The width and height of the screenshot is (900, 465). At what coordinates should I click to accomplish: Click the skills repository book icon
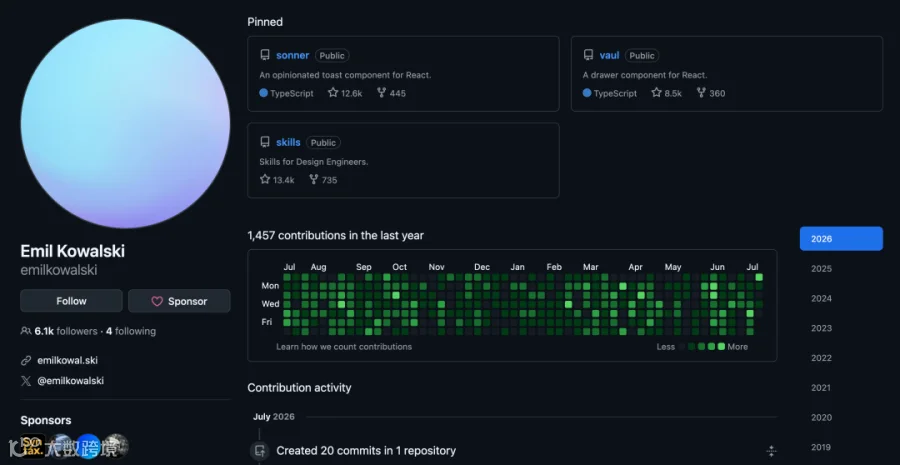(265, 142)
